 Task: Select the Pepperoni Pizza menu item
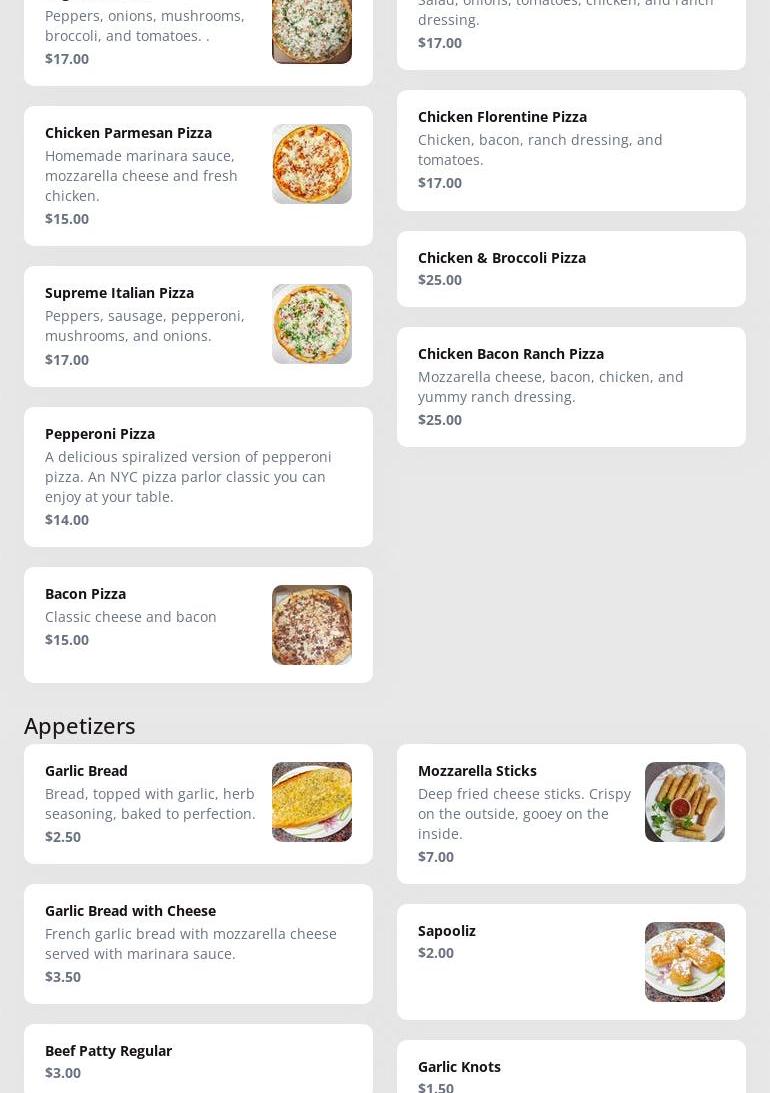(x=198, y=476)
